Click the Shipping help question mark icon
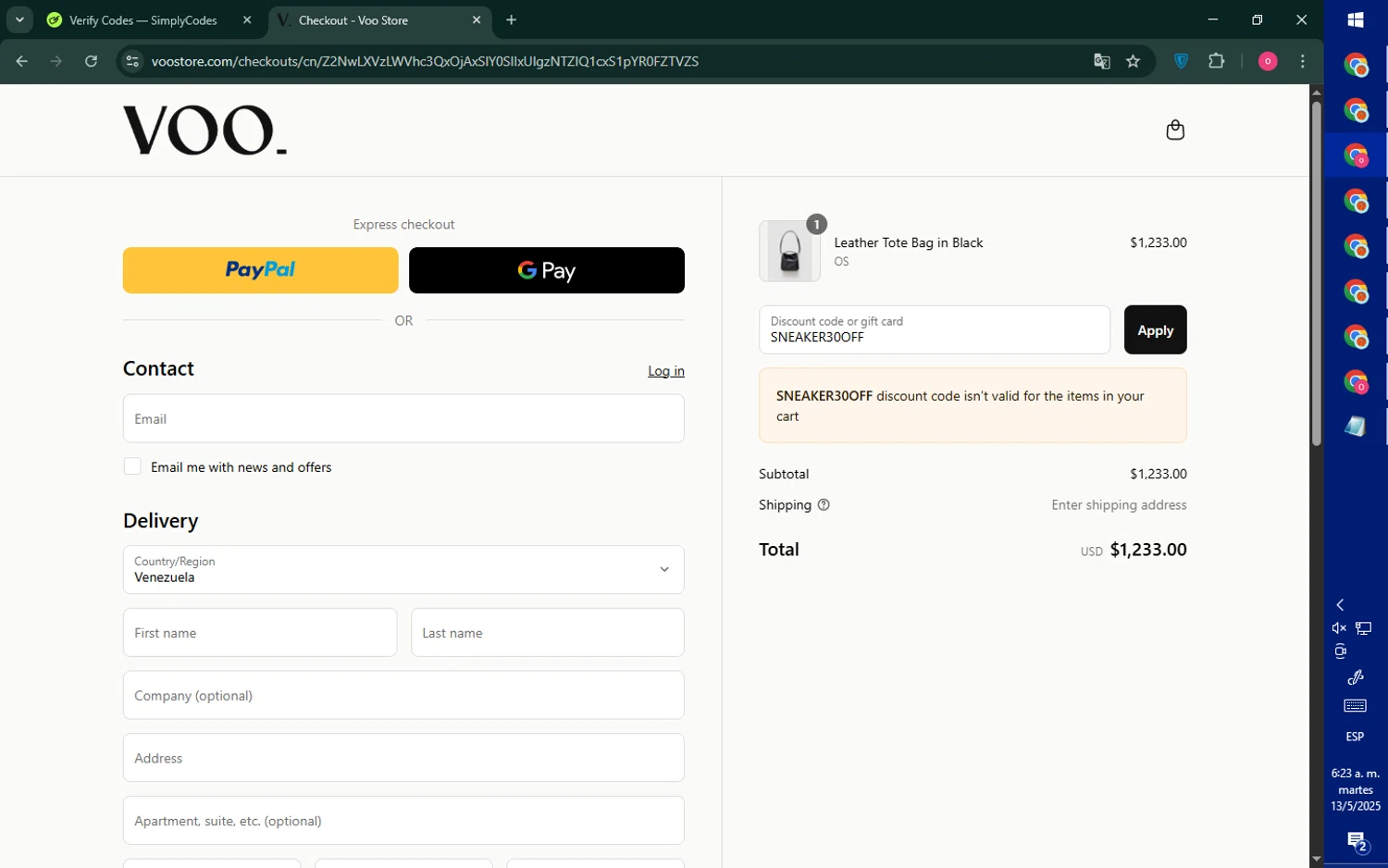This screenshot has width=1388, height=868. click(x=824, y=505)
